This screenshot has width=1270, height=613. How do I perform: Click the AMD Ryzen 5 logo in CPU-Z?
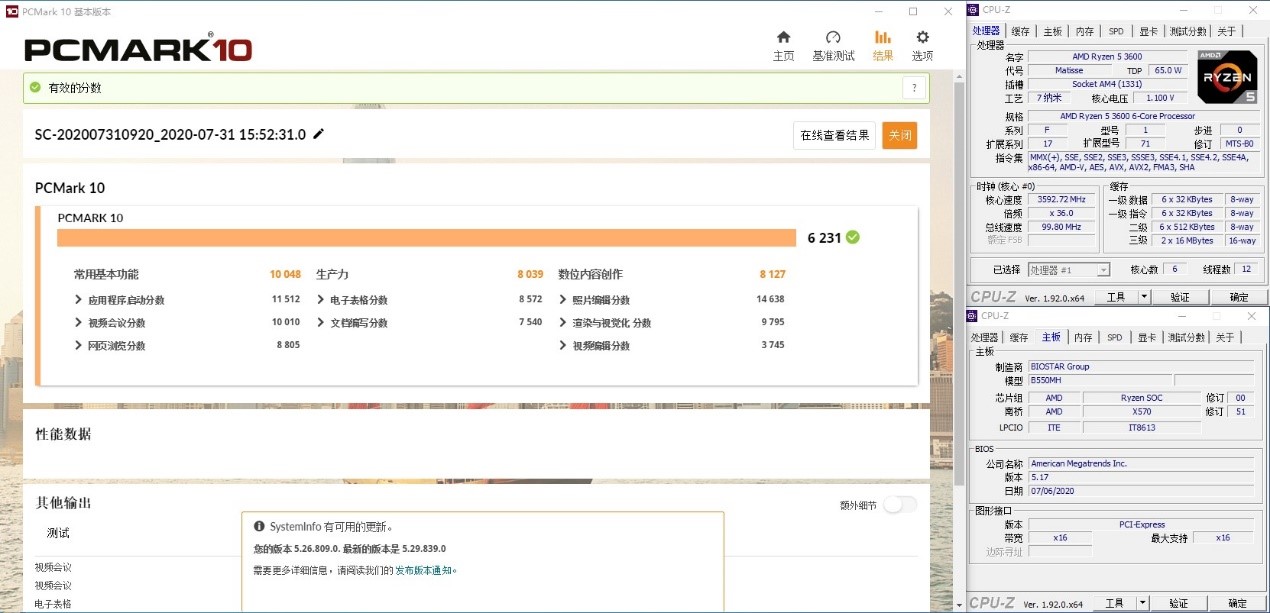pos(1227,77)
